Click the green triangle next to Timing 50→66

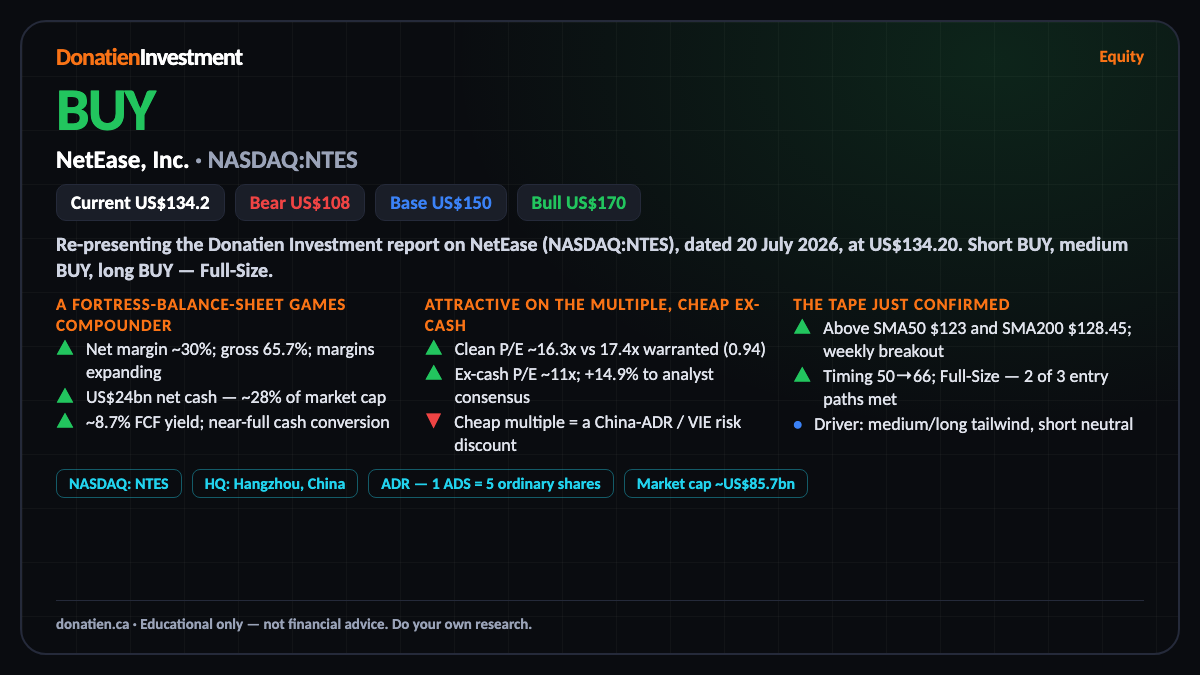pyautogui.click(x=802, y=375)
